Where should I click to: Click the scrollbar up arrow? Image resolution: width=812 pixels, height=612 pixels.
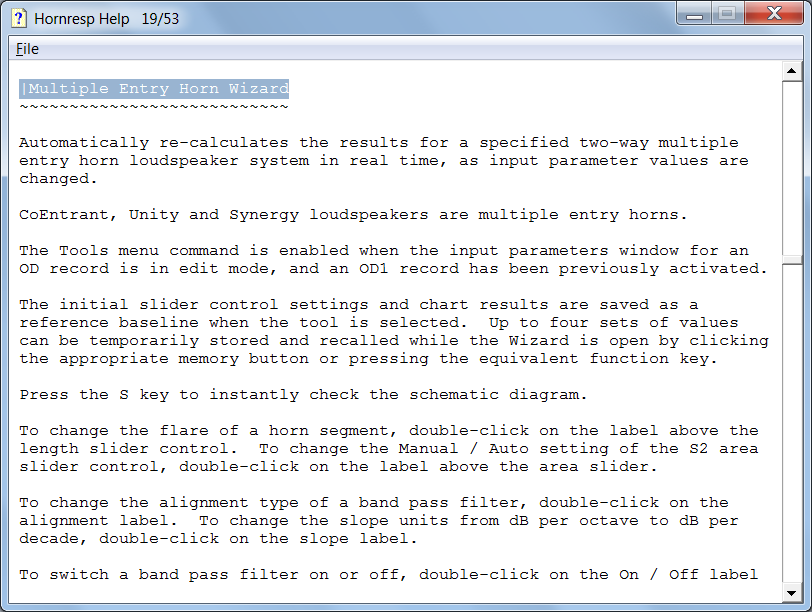[791, 70]
